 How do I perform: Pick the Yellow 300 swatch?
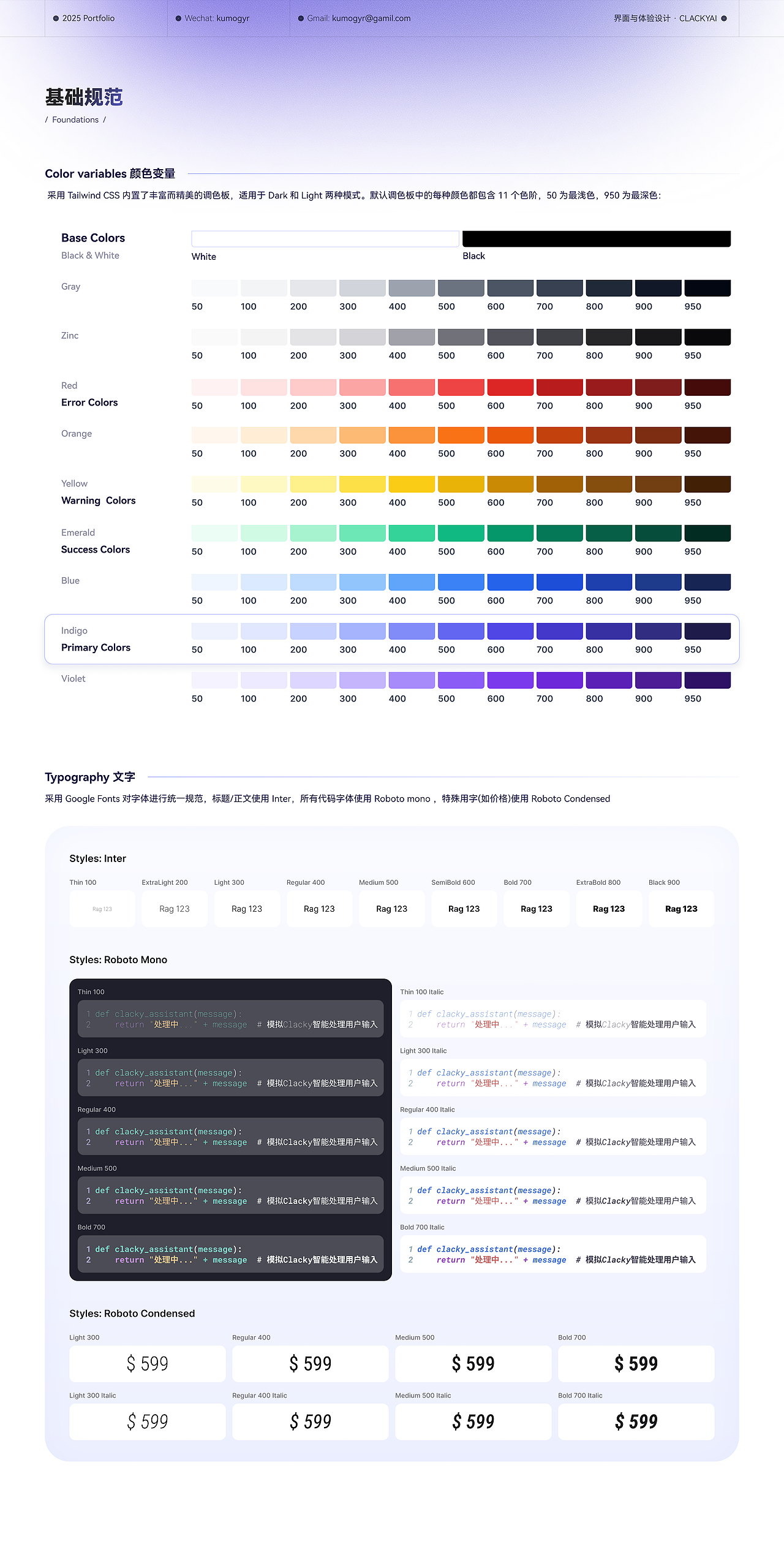pos(363,484)
